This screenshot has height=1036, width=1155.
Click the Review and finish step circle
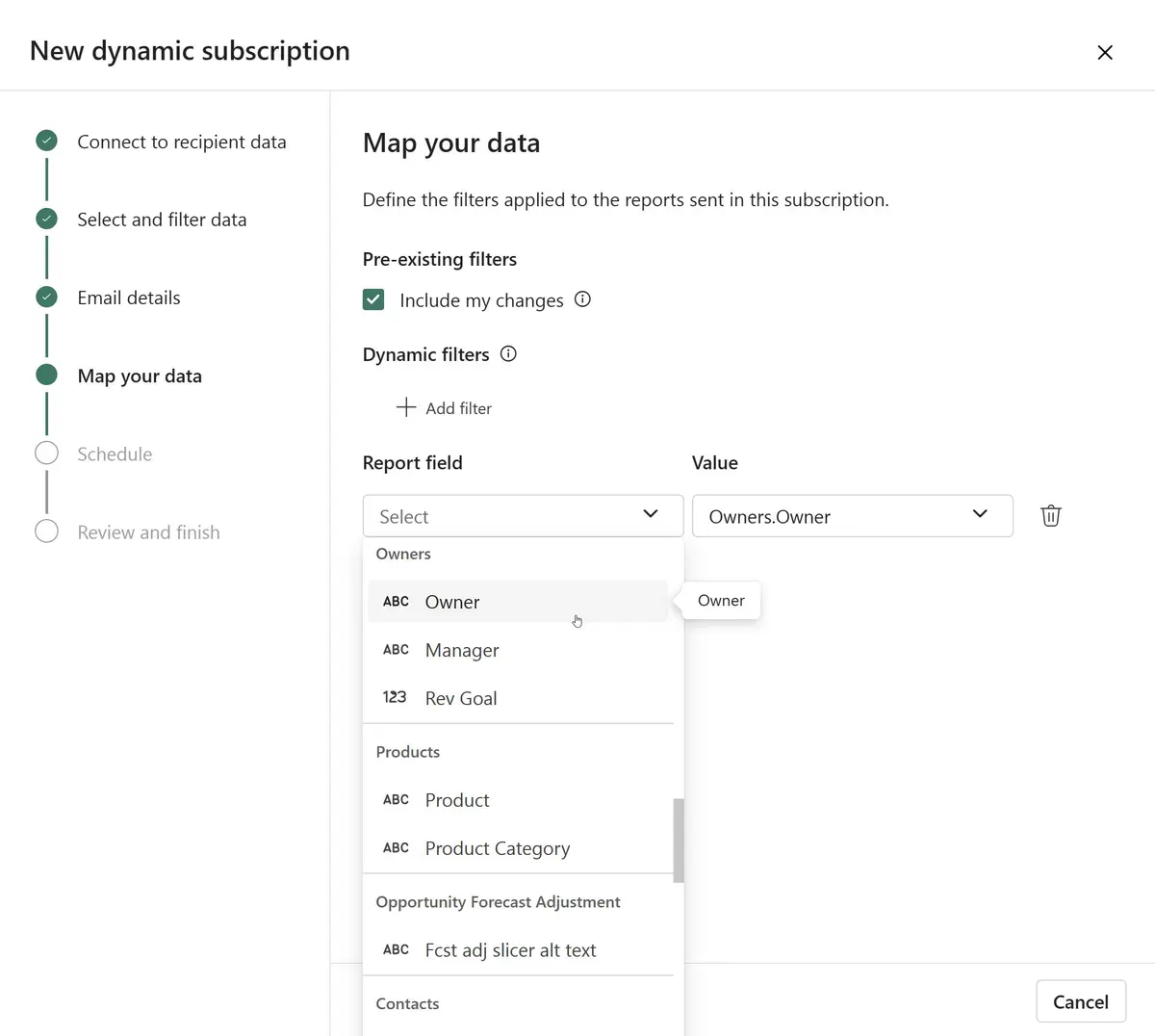pyautogui.click(x=46, y=531)
